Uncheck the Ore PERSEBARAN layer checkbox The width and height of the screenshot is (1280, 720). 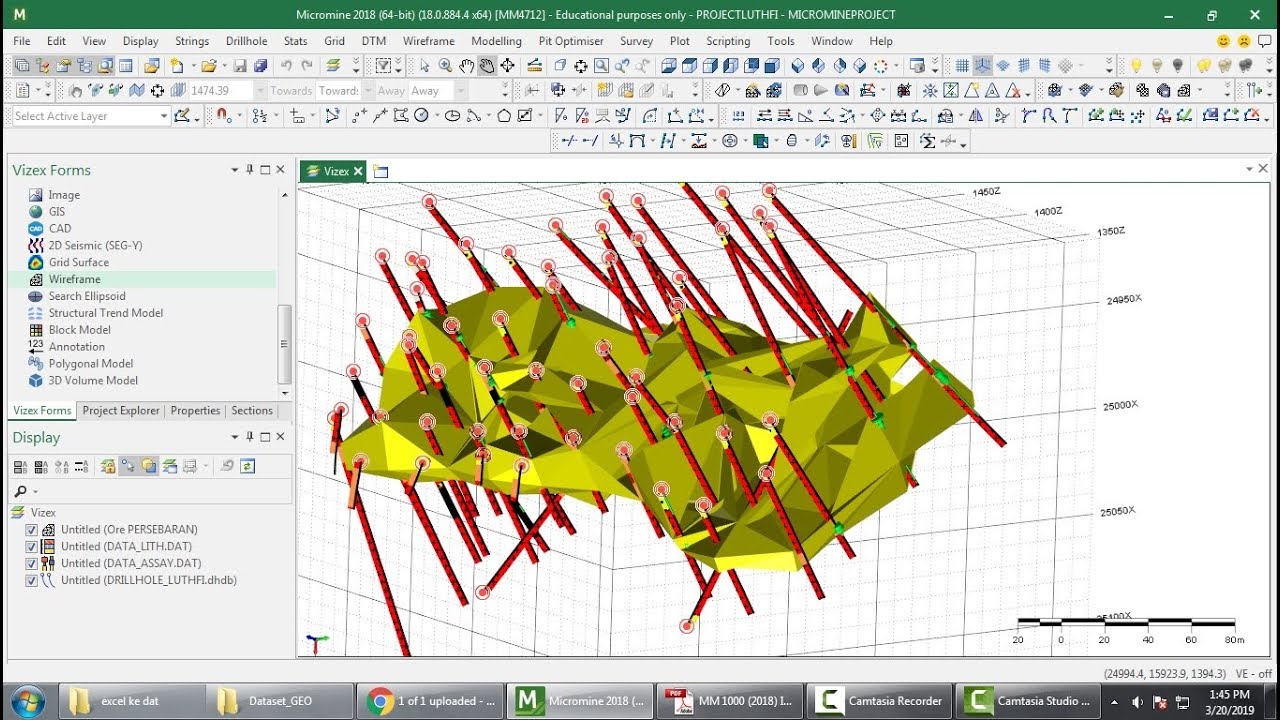pyautogui.click(x=32, y=530)
